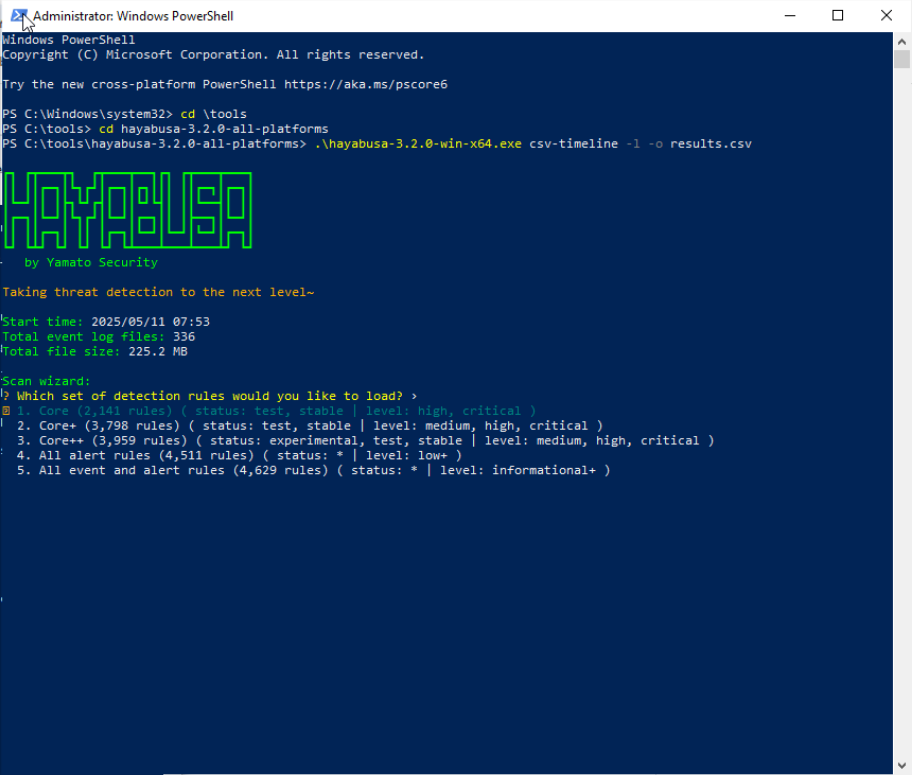Click the scrollbar down arrow
Viewport: 912px width, 775px height.
[902, 765]
